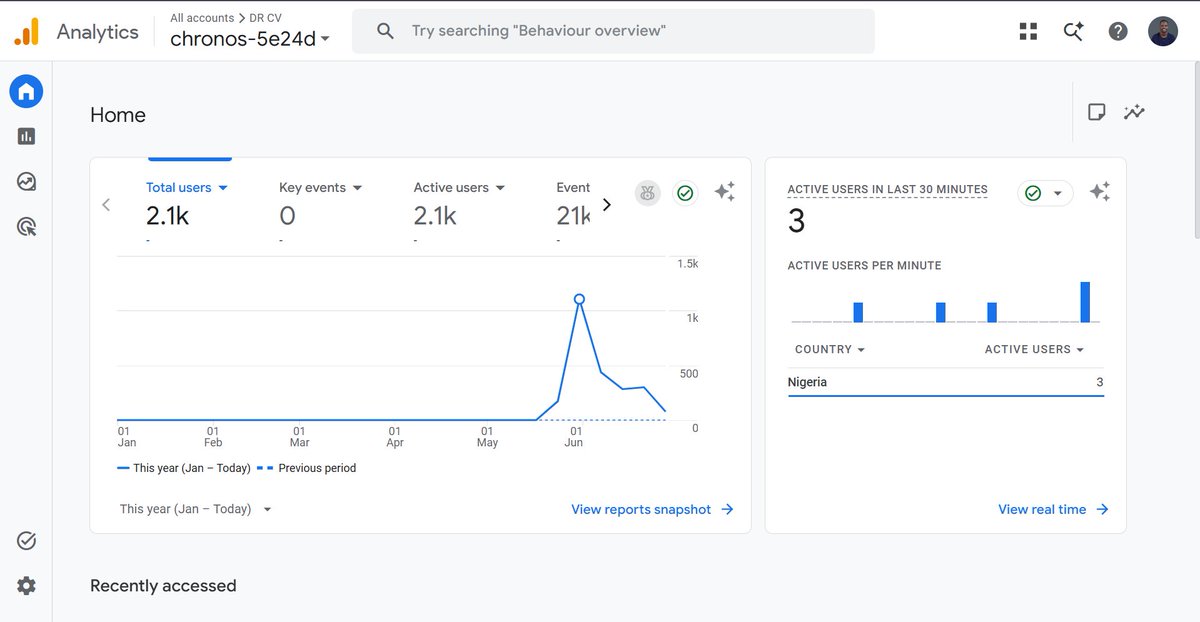Click the sparkle icon in realtime card

(x=1100, y=192)
